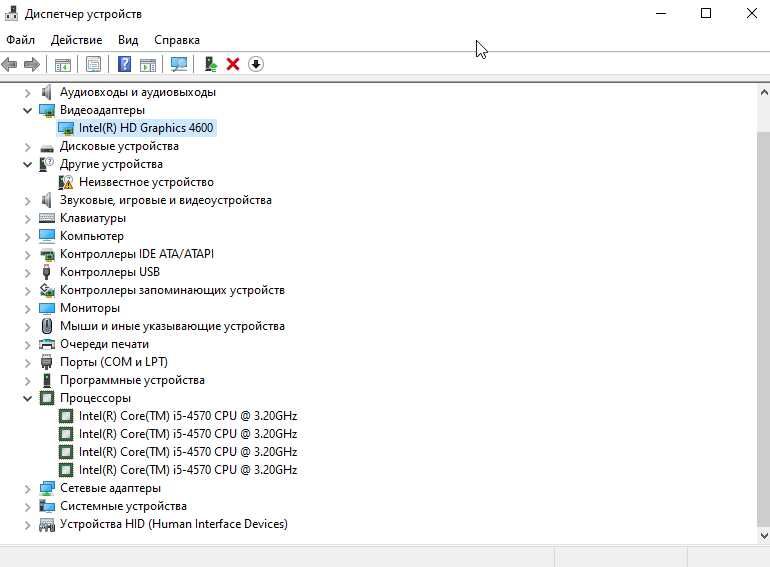Screen dimensions: 770x567
Task: Expand Звуковые, игровые и видеоустройства node
Action: click(28, 201)
